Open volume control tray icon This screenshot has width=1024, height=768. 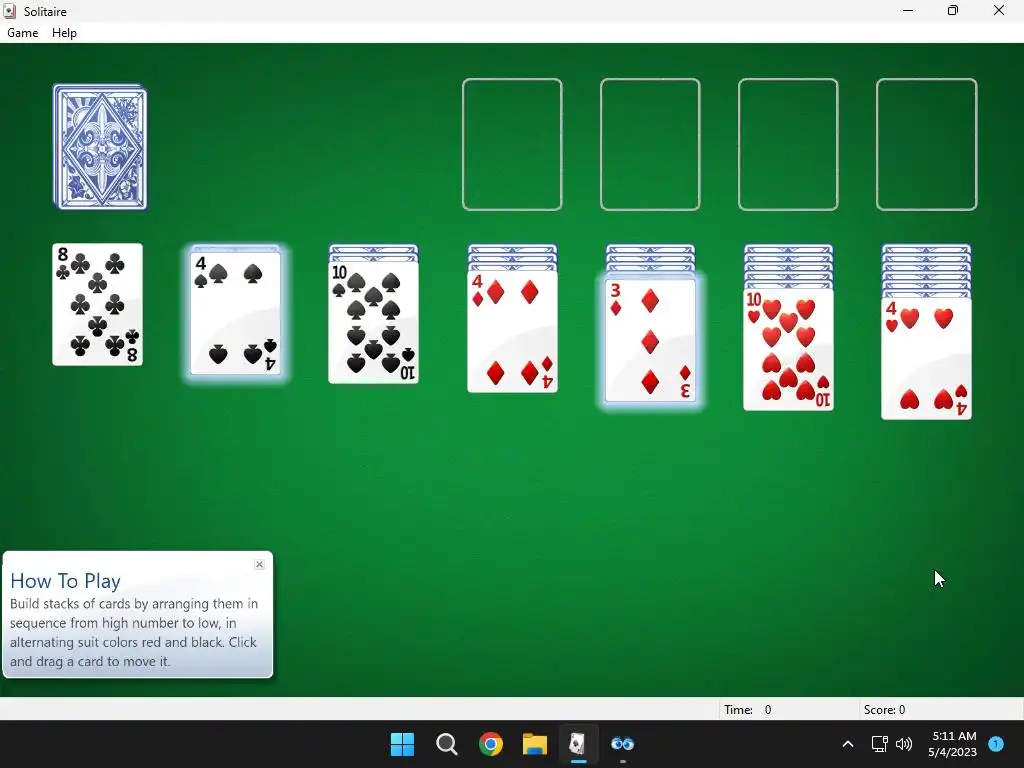tap(904, 744)
